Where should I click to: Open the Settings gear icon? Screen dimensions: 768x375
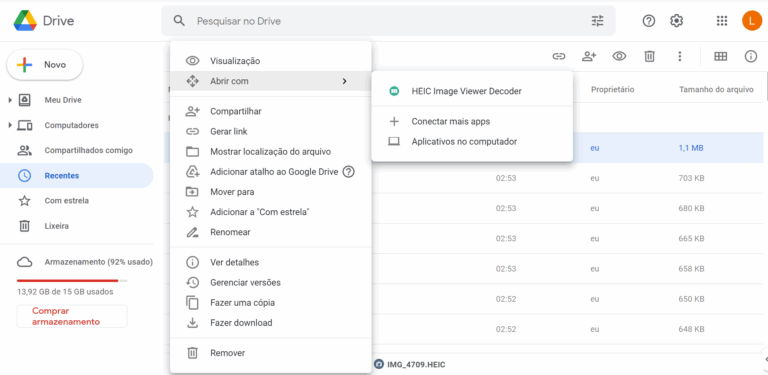point(676,21)
